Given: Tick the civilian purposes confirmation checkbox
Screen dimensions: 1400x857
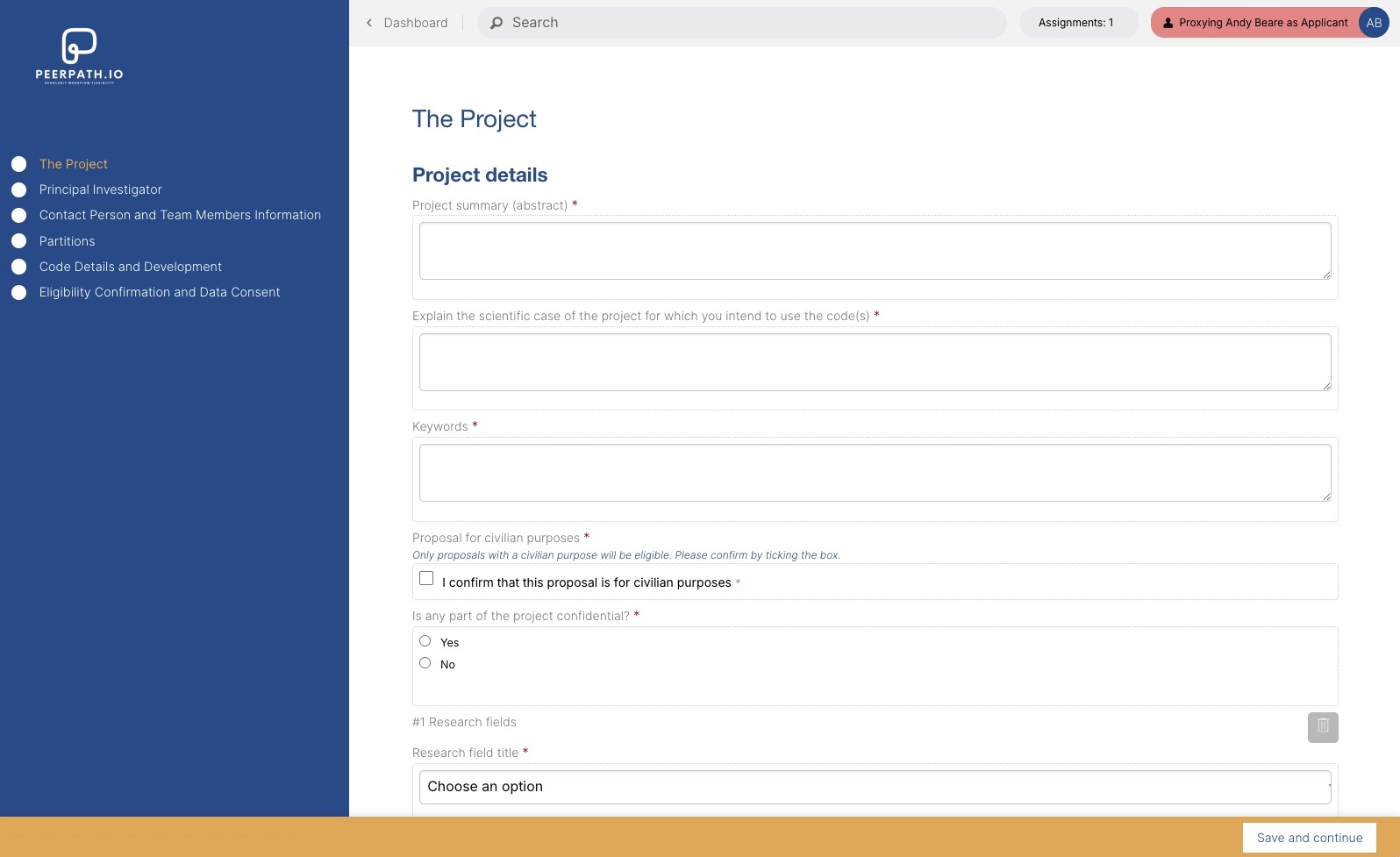Looking at the screenshot, I should pyautogui.click(x=426, y=579).
